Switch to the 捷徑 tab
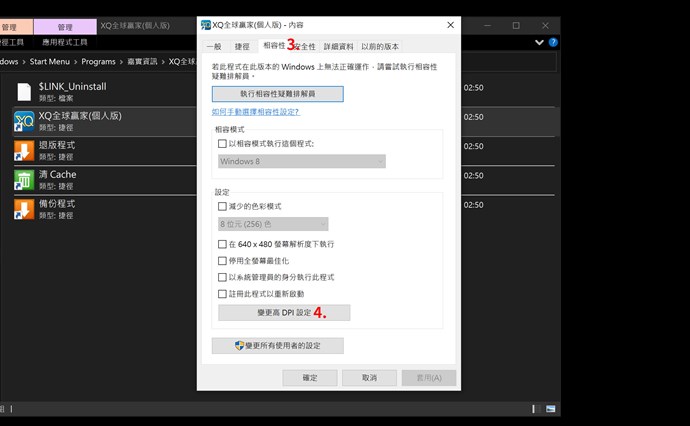The width and height of the screenshot is (690, 426). pyautogui.click(x=242, y=47)
